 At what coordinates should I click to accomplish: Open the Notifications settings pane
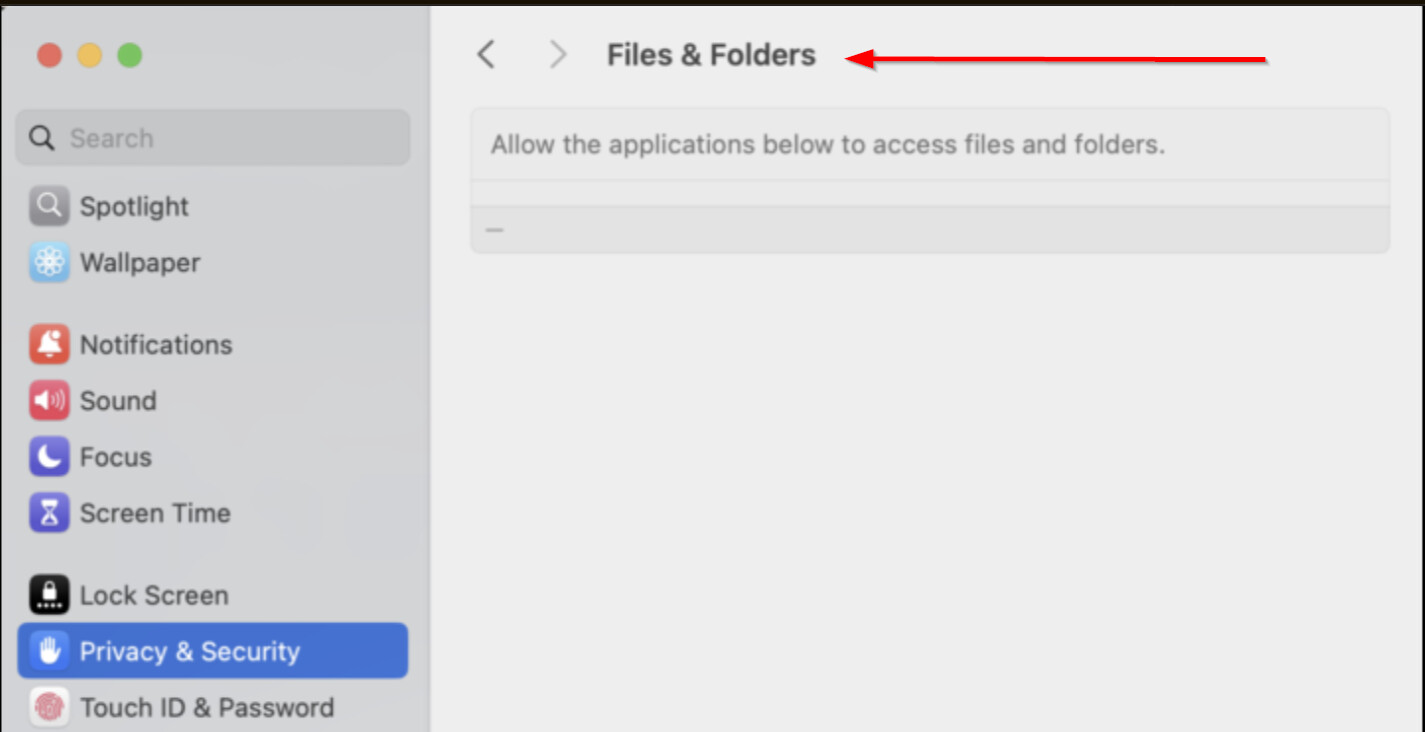[156, 344]
